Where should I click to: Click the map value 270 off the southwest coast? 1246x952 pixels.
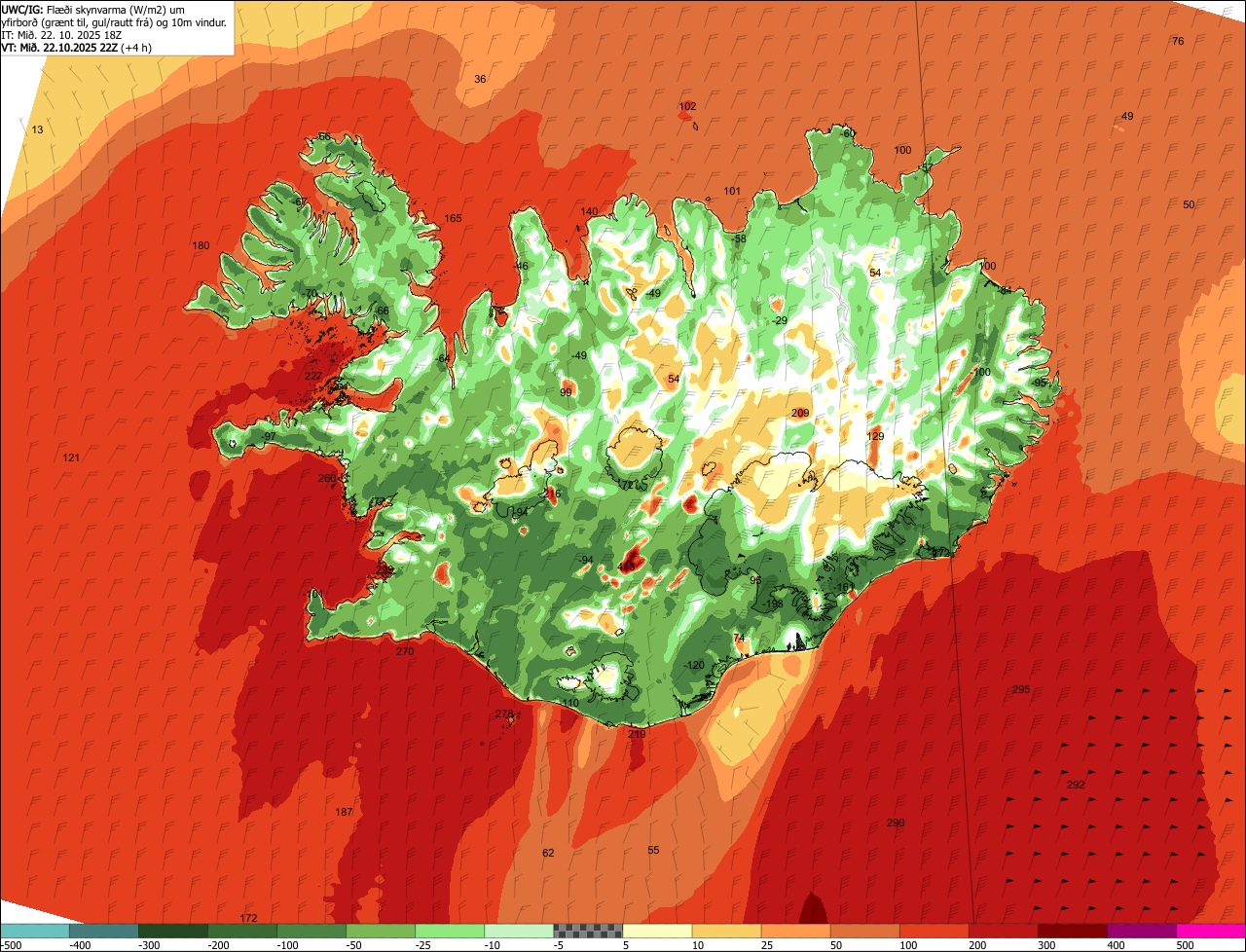coord(405,651)
